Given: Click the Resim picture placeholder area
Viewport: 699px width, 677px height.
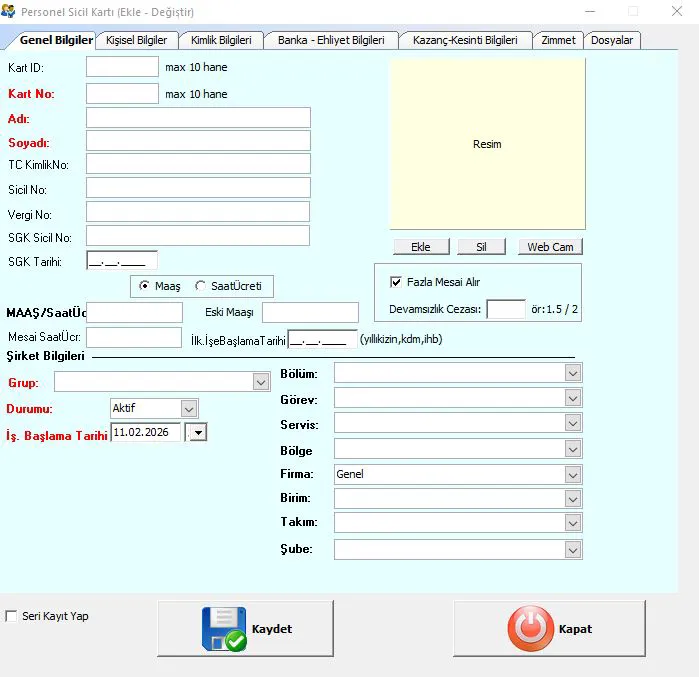Looking at the screenshot, I should pos(487,144).
